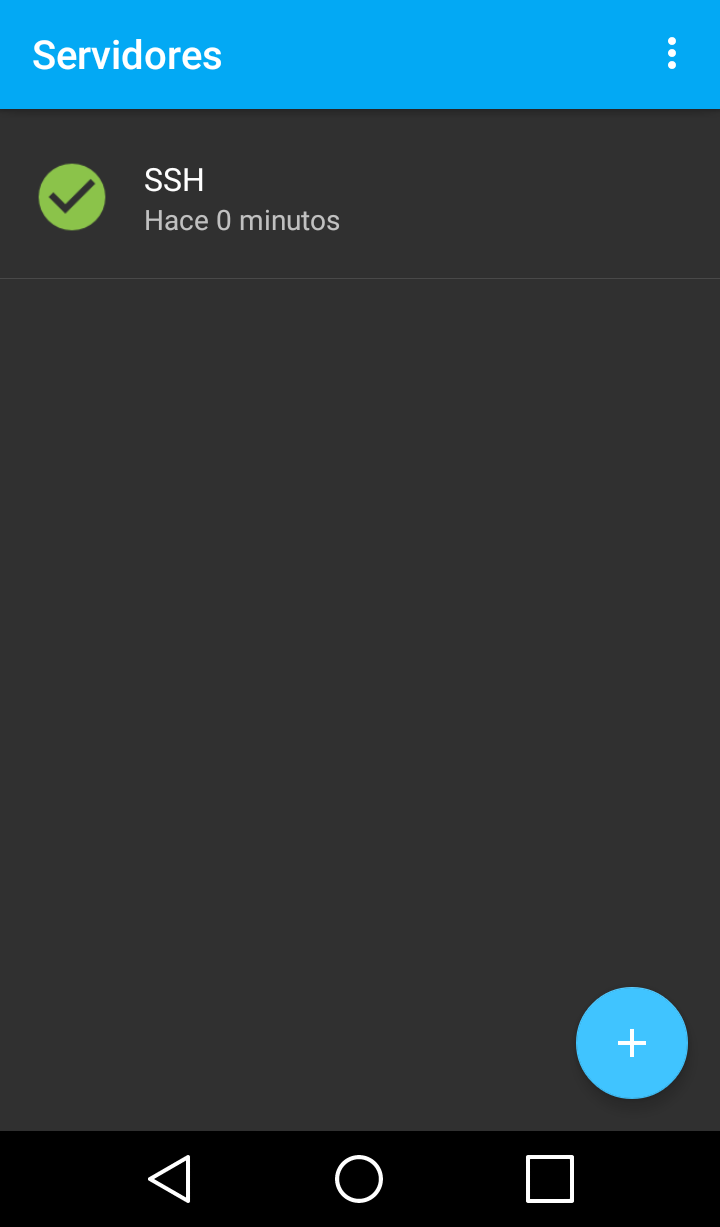The height and width of the screenshot is (1227, 720).
Task: Show more options in Servidores toolbar
Action: click(672, 54)
